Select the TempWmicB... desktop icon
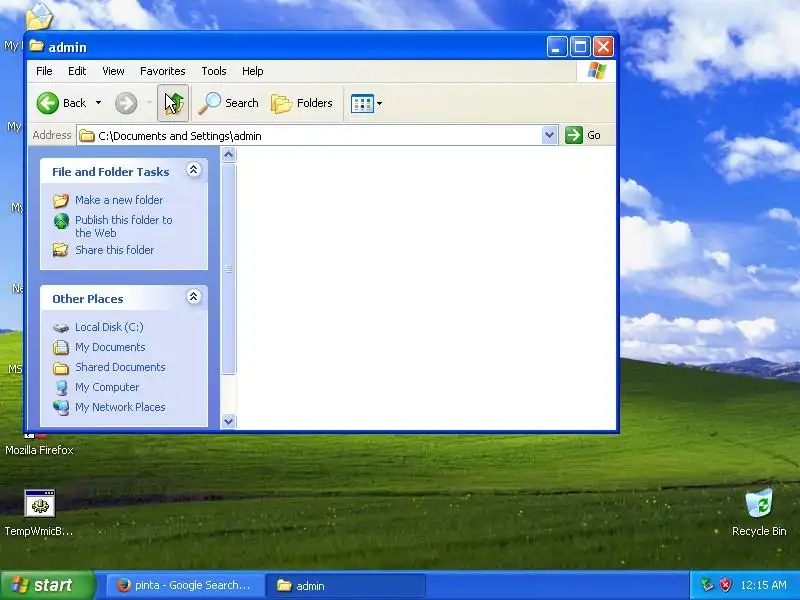Viewport: 800px width, 600px height. (39, 512)
